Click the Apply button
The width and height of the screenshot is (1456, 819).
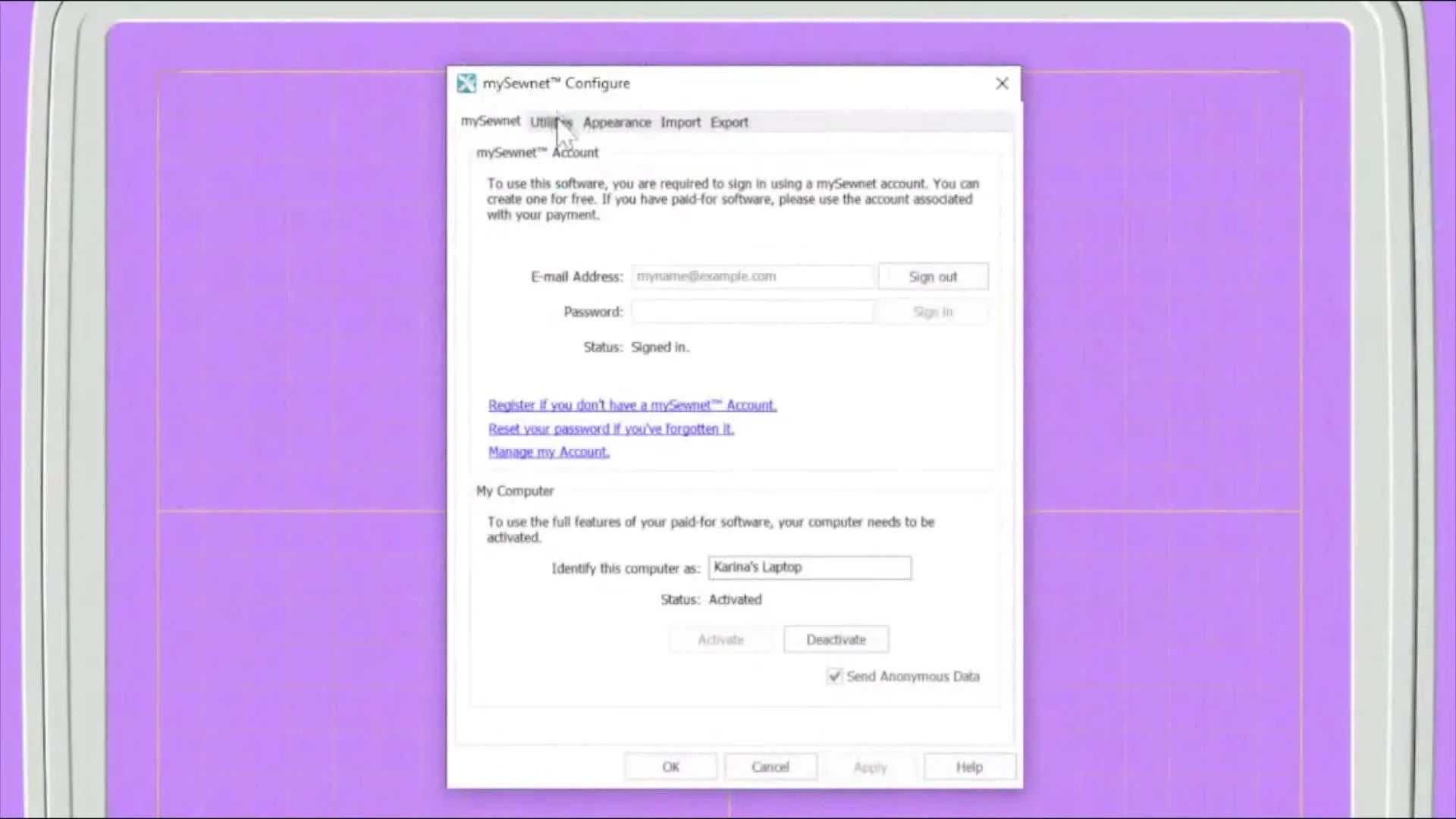(x=870, y=767)
